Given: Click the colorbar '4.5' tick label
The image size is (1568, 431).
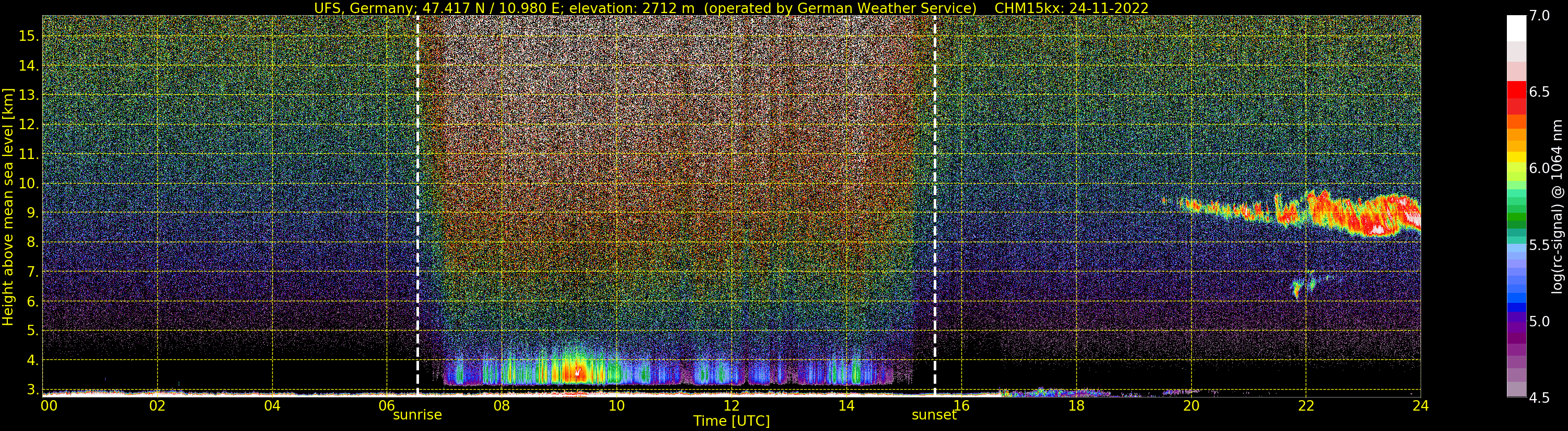Looking at the screenshot, I should point(1539,398).
